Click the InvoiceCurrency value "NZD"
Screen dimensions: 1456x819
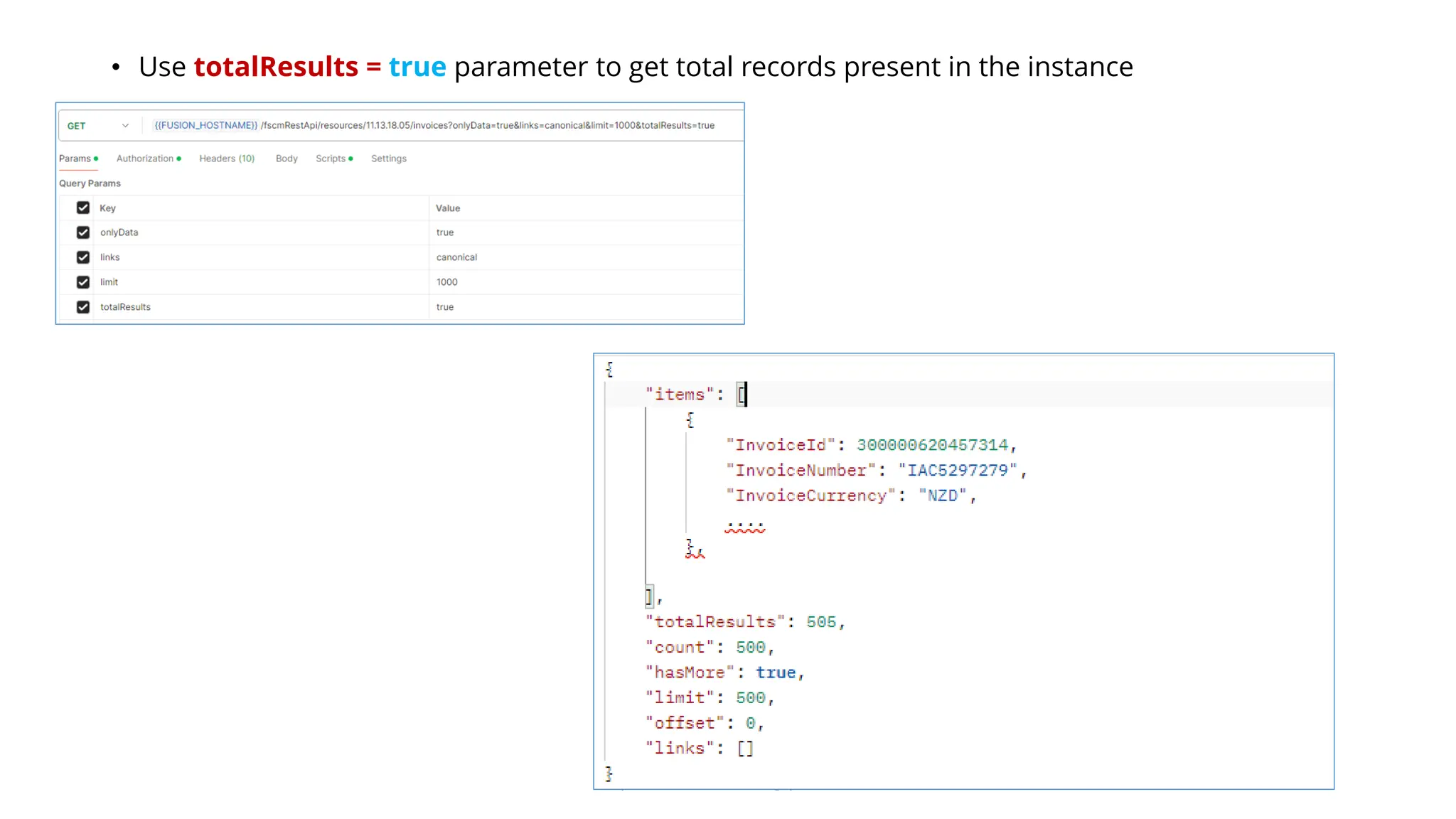943,496
